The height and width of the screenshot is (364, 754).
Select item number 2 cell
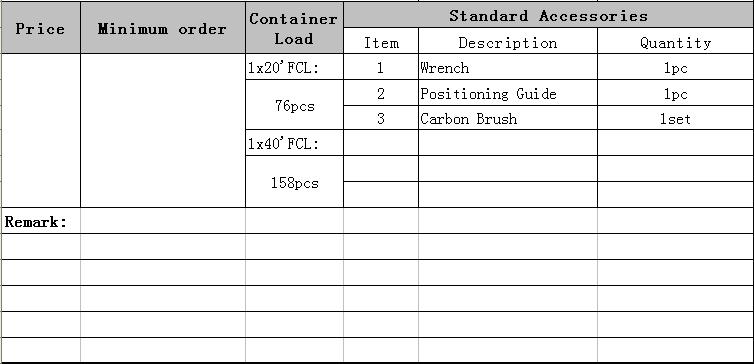(x=381, y=92)
